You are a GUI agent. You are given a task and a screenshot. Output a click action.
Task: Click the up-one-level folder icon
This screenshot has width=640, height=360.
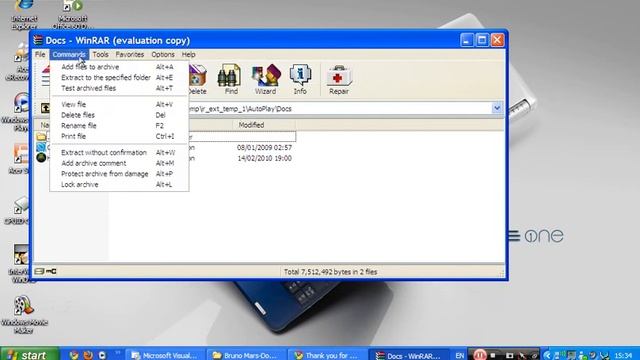[x=45, y=108]
